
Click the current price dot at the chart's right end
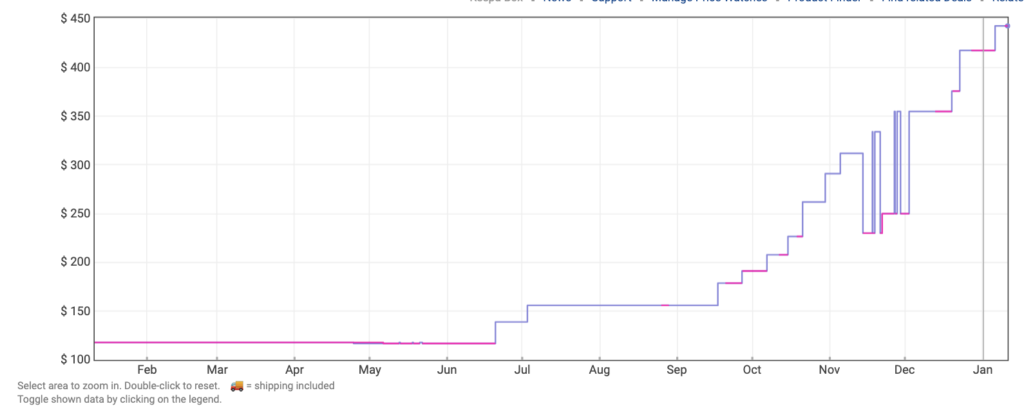(1007, 26)
